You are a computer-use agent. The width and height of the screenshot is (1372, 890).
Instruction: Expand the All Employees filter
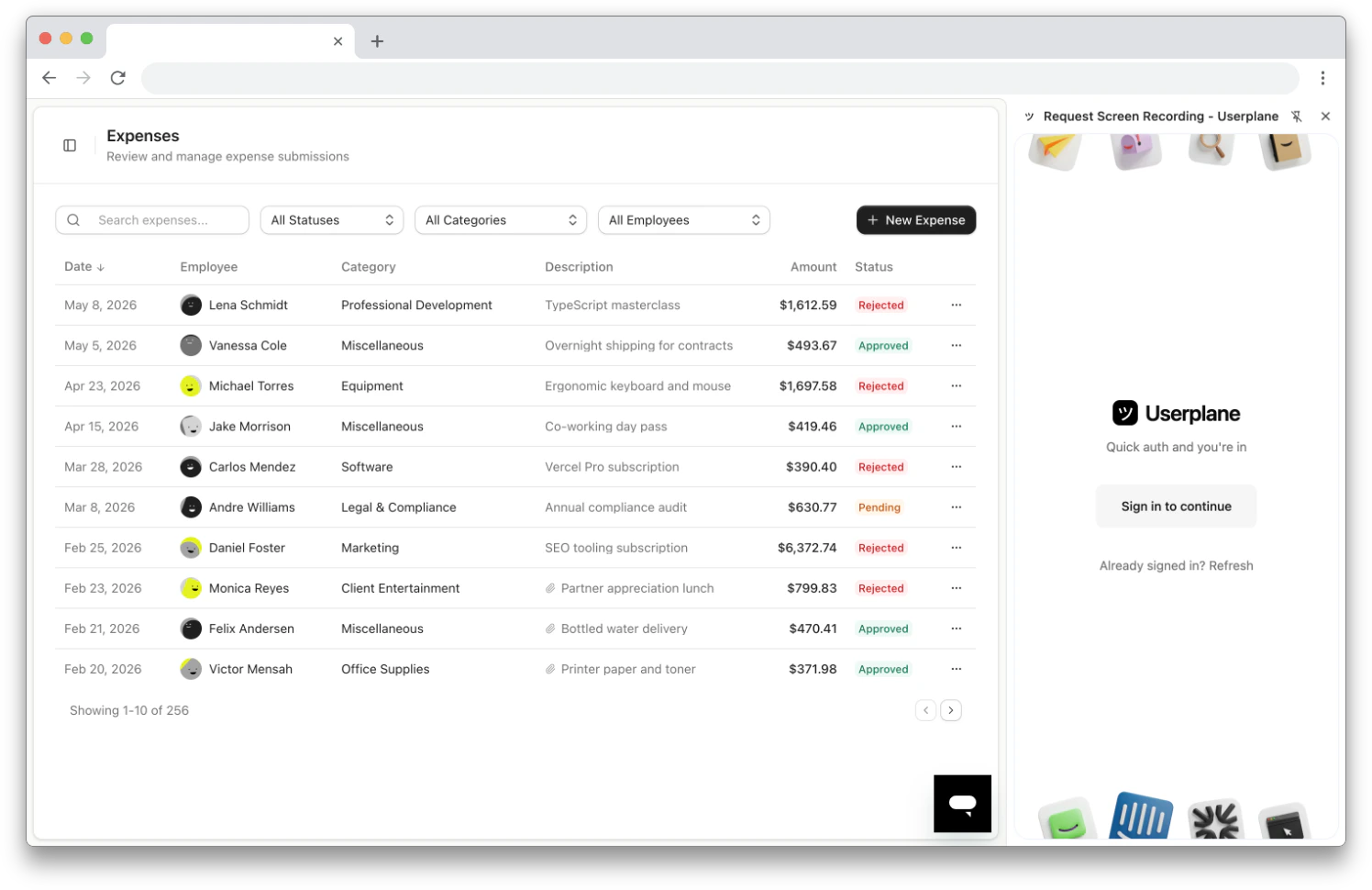pos(684,220)
